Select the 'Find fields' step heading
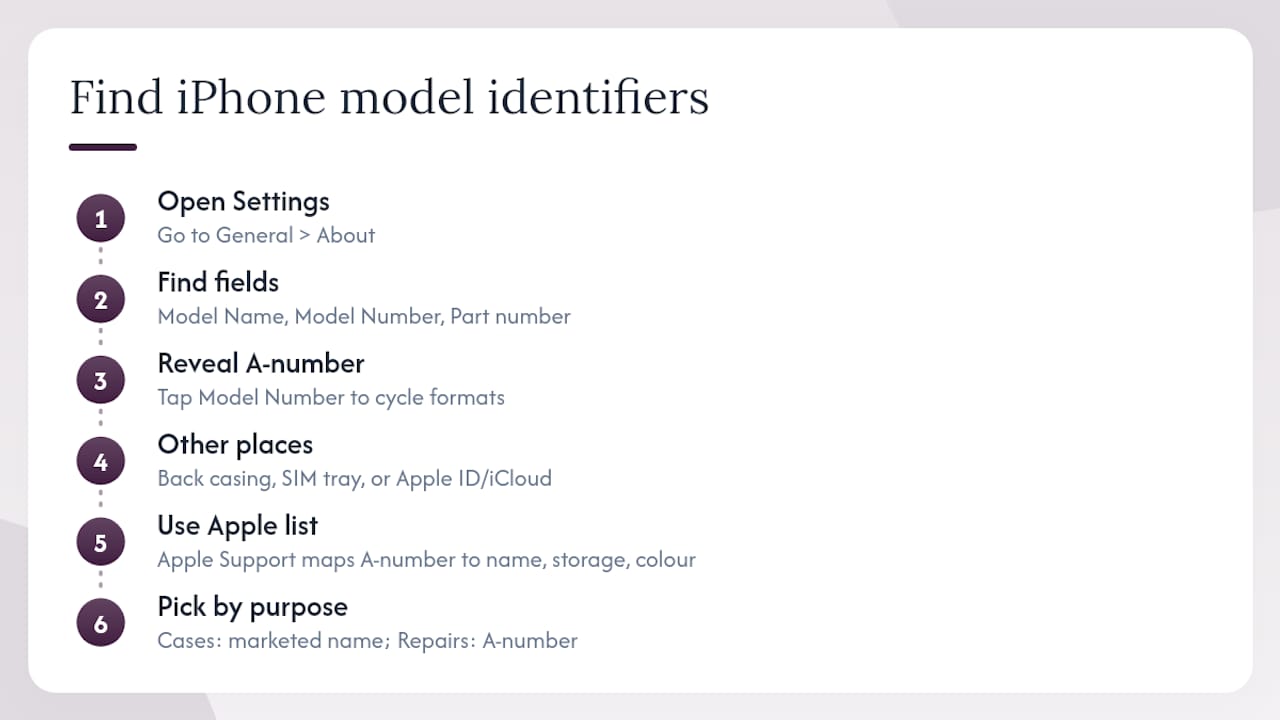This screenshot has height=720, width=1280. pyautogui.click(x=218, y=282)
